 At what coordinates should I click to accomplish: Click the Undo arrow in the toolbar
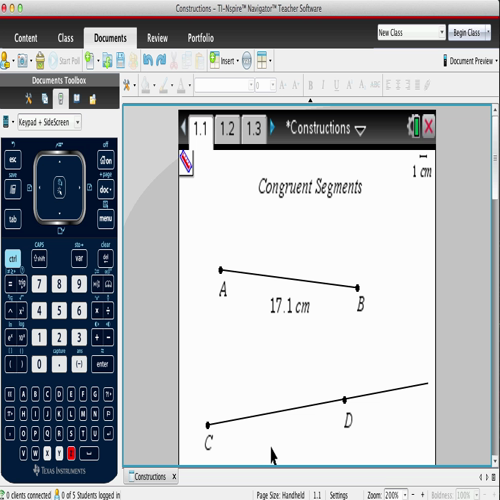148,60
